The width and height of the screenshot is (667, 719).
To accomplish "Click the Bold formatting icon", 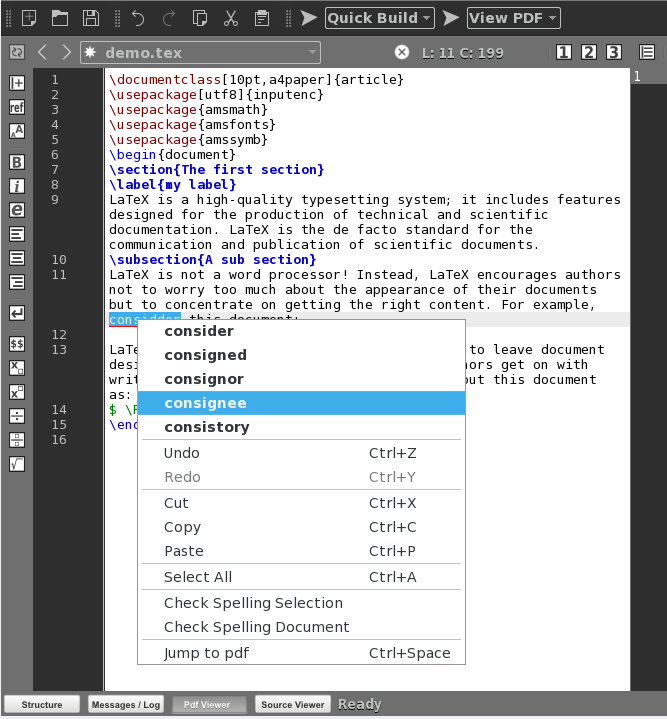I will 17,162.
